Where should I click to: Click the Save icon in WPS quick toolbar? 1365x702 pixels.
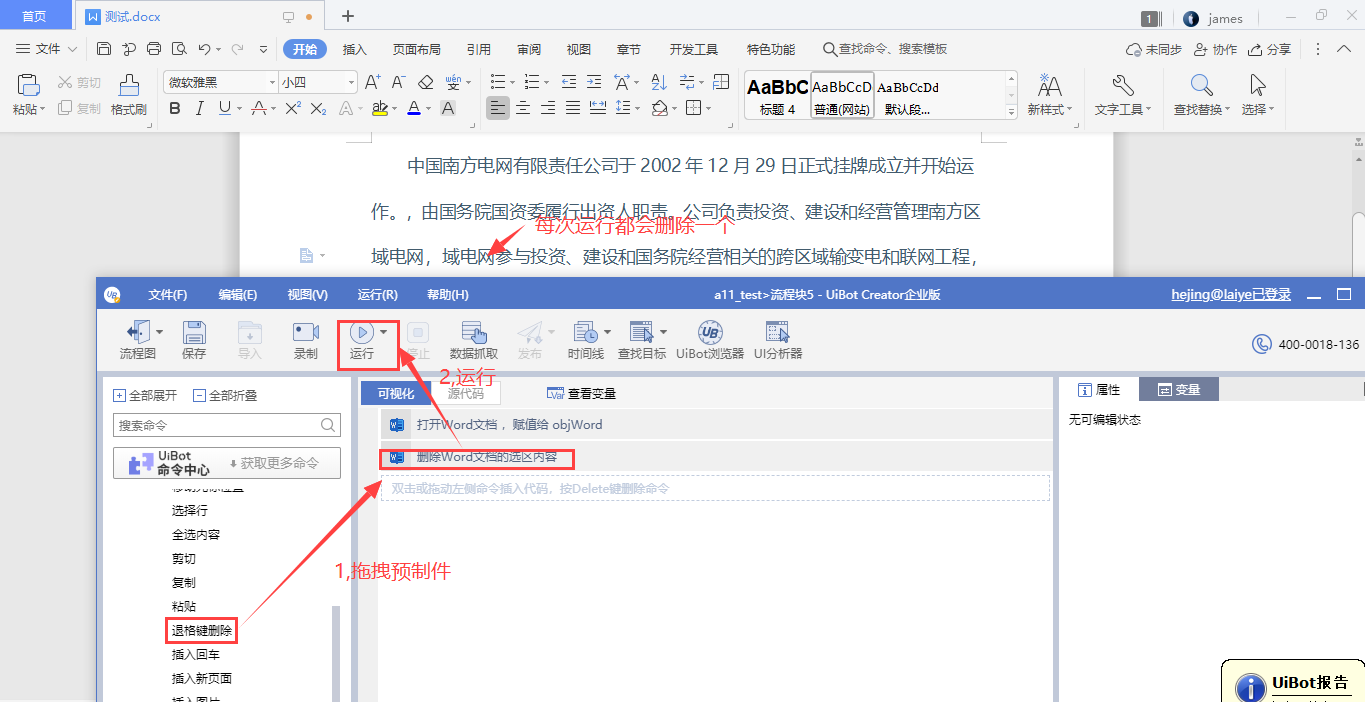pos(104,49)
